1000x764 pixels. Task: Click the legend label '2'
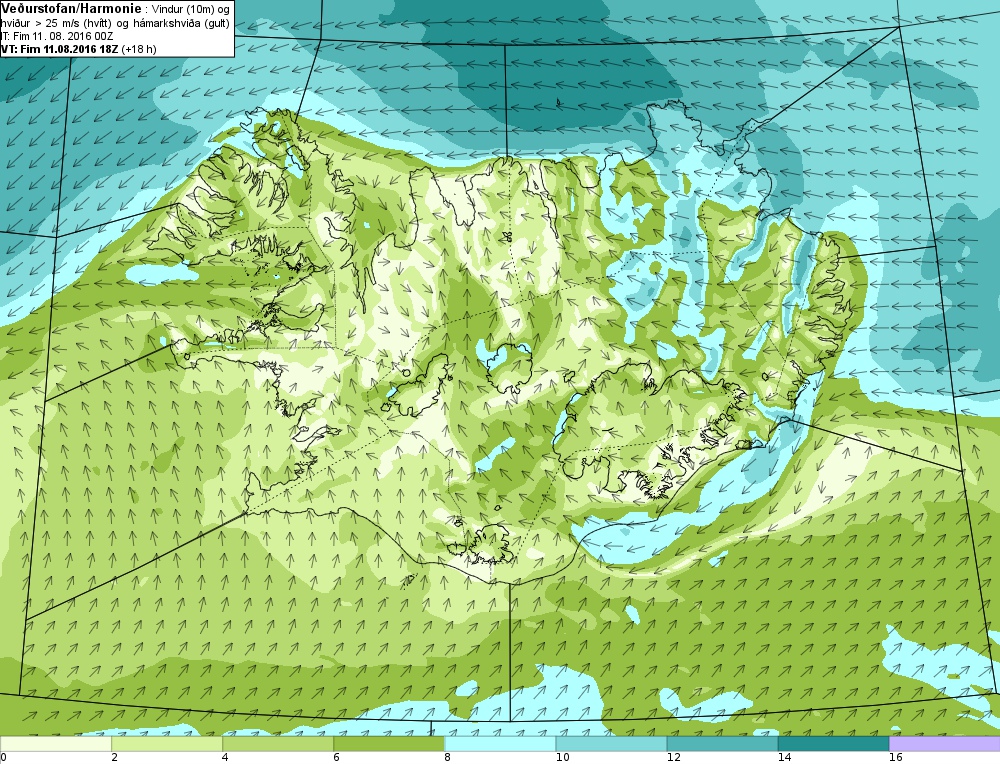114,758
